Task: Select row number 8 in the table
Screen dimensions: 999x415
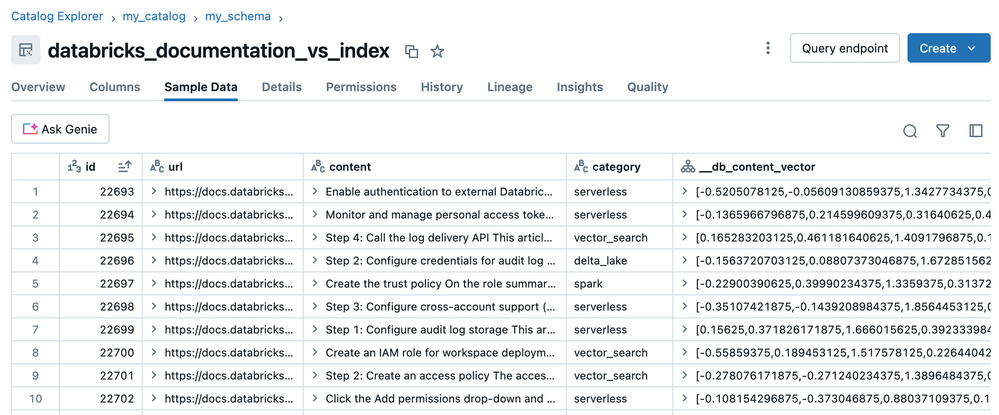Action: [36, 353]
